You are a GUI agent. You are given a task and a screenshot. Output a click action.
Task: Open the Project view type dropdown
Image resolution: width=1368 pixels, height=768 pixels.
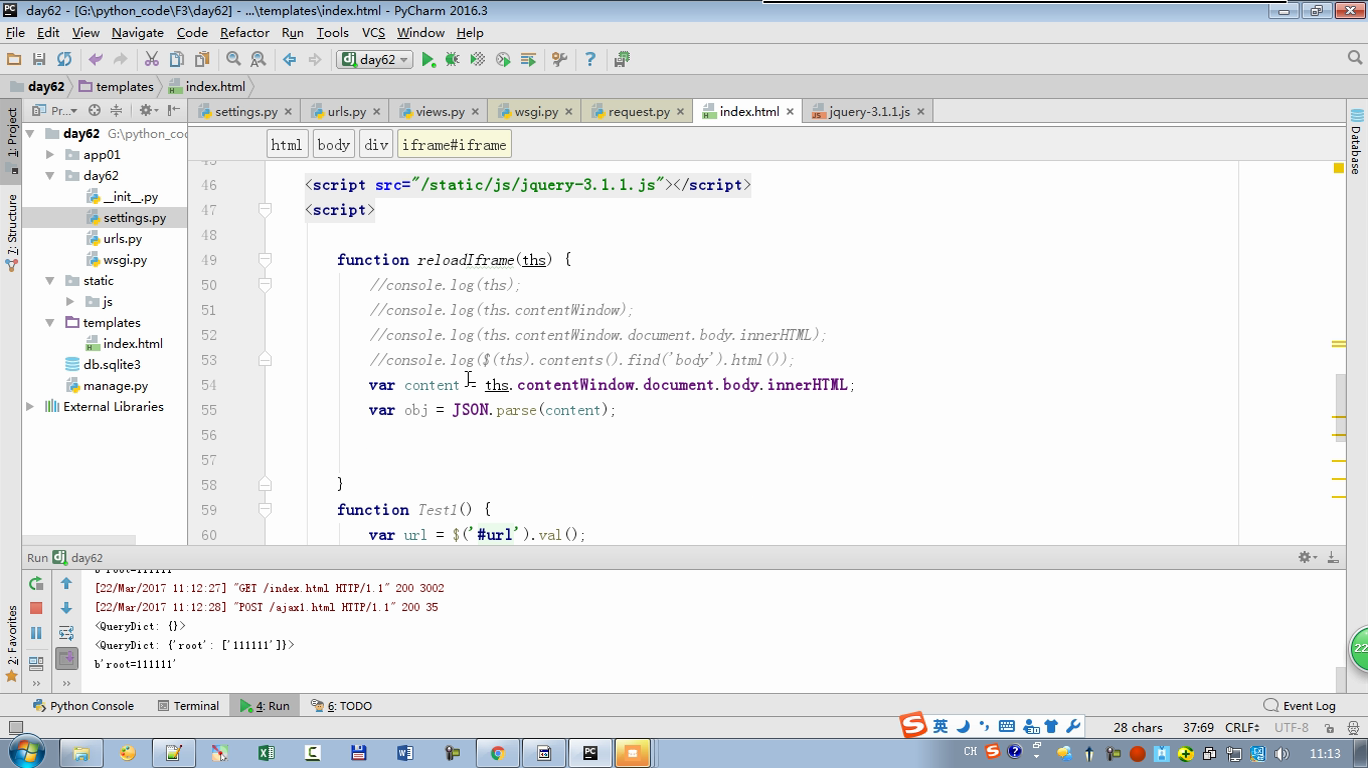click(x=54, y=111)
